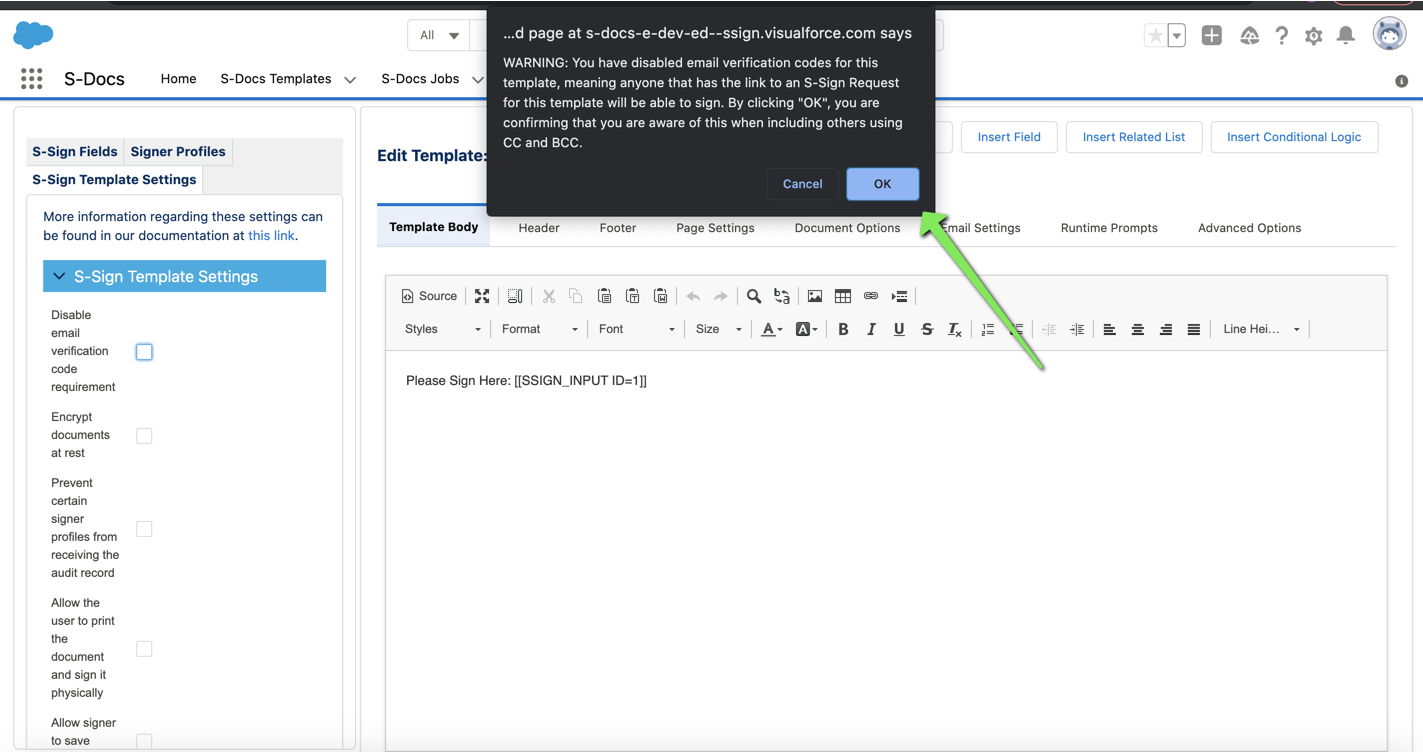Check Encrypt documents at rest
The width and height of the screenshot is (1423, 752).
144,436
